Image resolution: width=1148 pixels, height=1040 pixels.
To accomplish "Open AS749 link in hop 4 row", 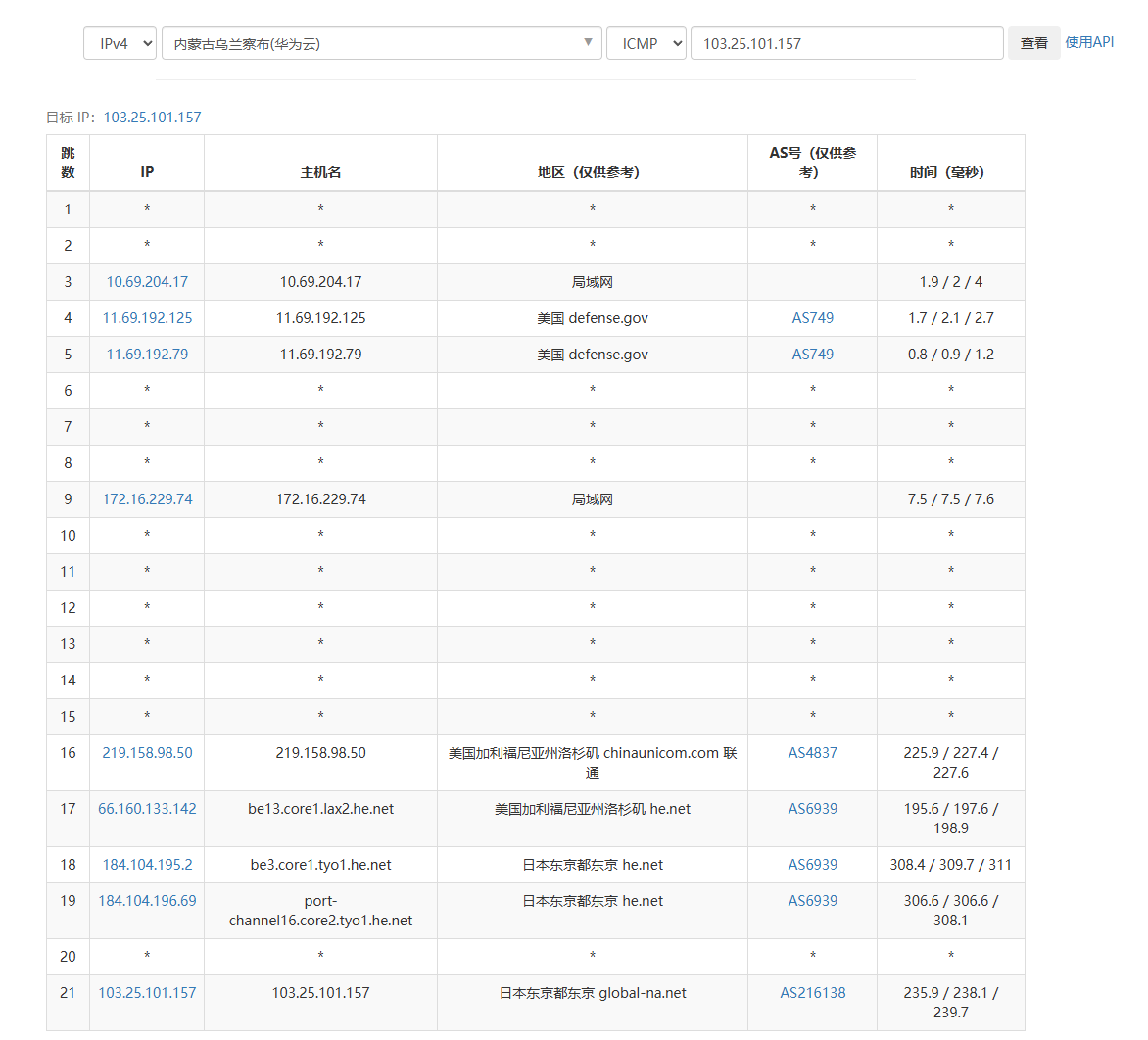I will (813, 318).
